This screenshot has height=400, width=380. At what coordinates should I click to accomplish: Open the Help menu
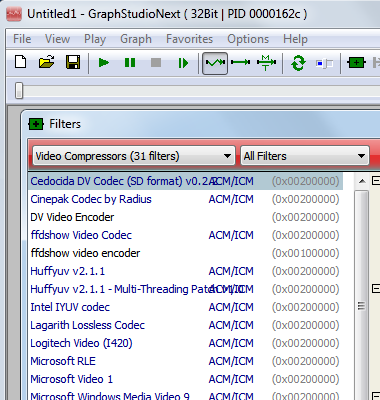tap(295, 39)
